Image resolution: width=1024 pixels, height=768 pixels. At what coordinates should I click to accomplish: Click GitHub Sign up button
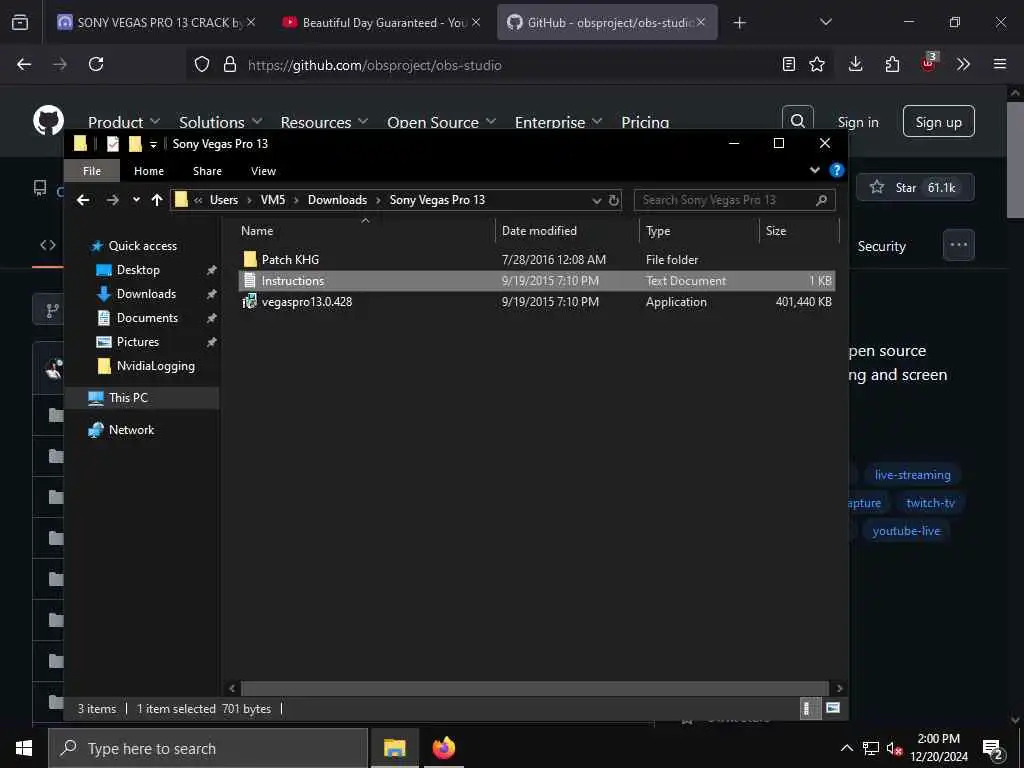click(x=938, y=121)
